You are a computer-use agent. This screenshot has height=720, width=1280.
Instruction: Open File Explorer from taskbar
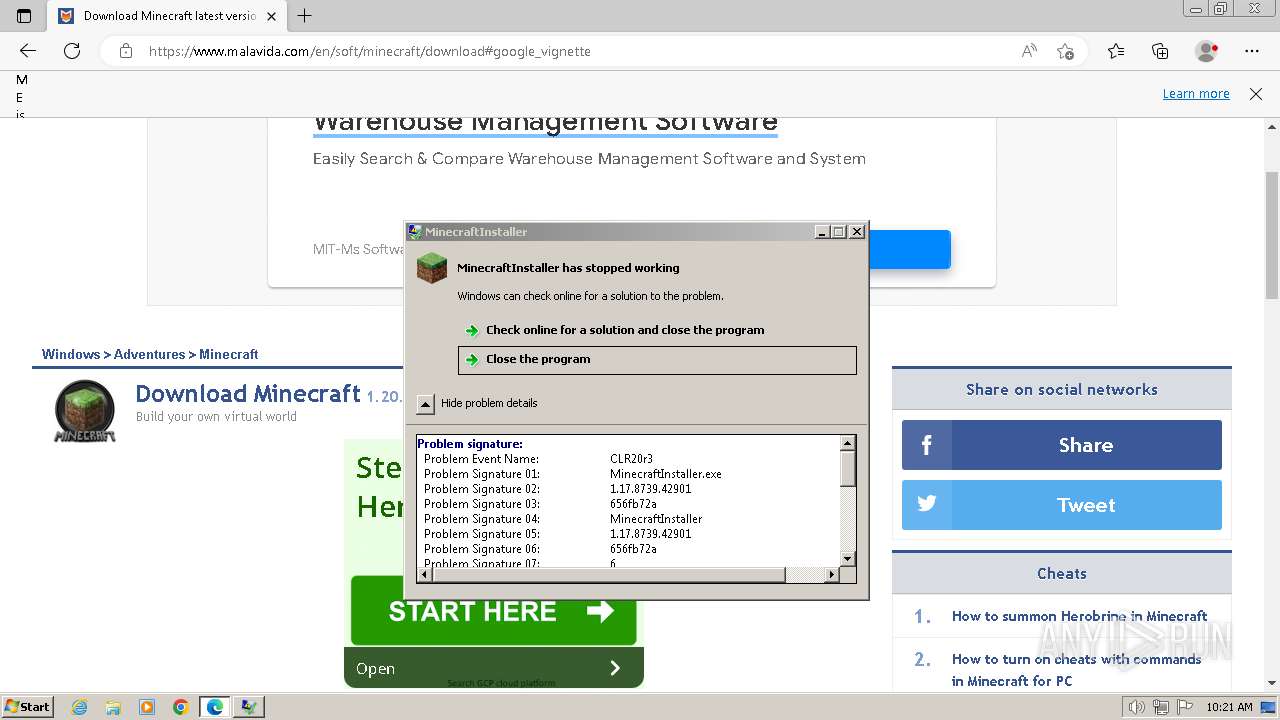click(113, 707)
